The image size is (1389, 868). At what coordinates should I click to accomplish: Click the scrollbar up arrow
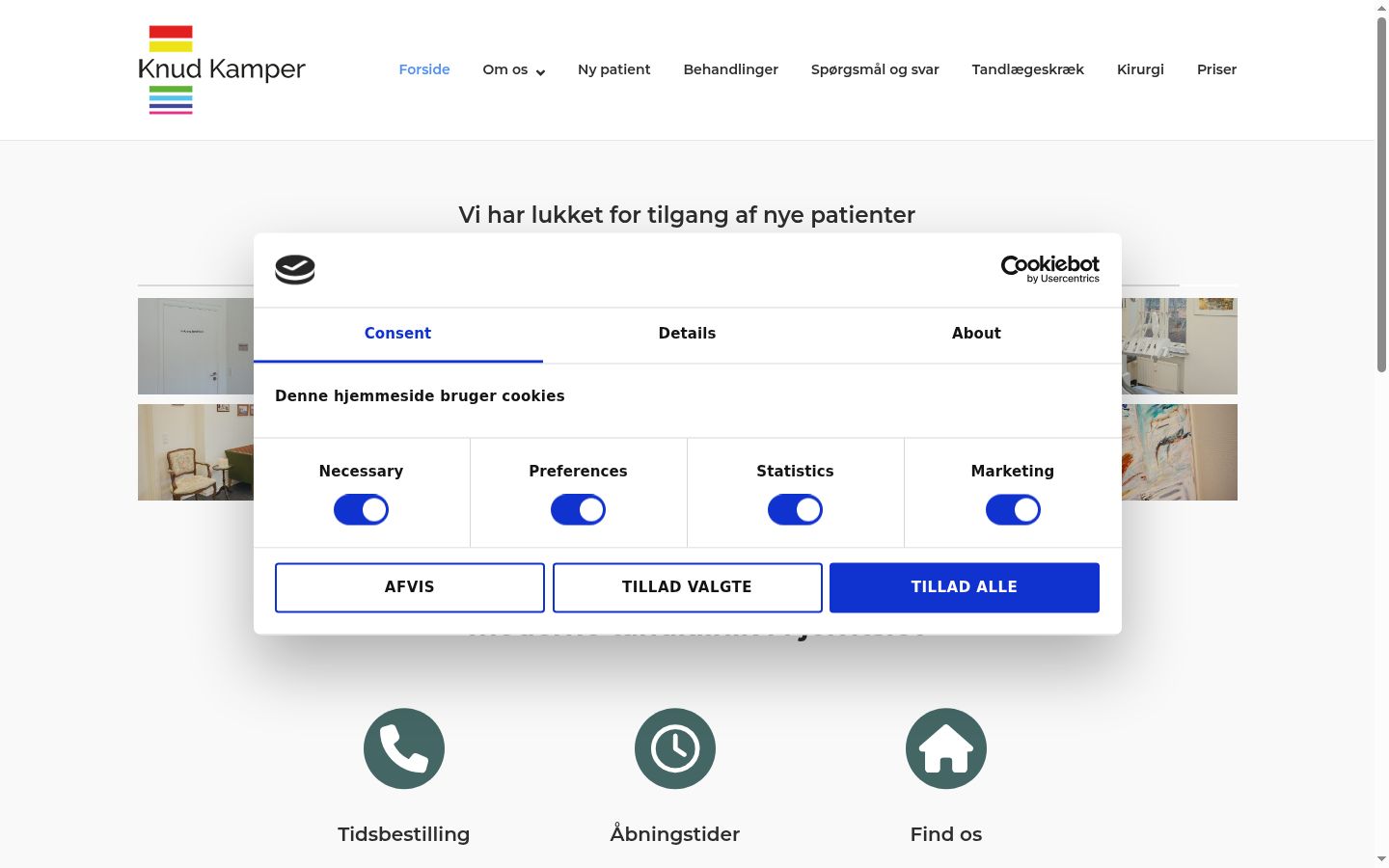click(x=1381, y=8)
